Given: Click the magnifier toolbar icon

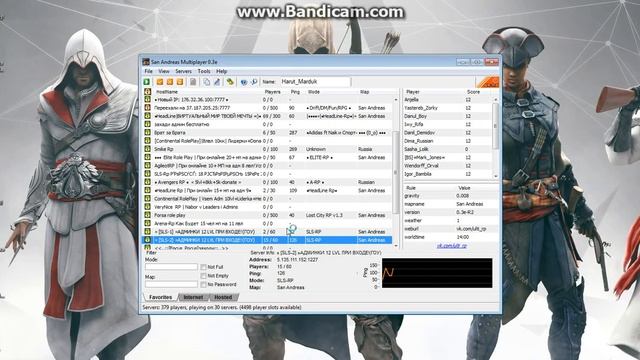Looking at the screenshot, I should tap(253, 82).
